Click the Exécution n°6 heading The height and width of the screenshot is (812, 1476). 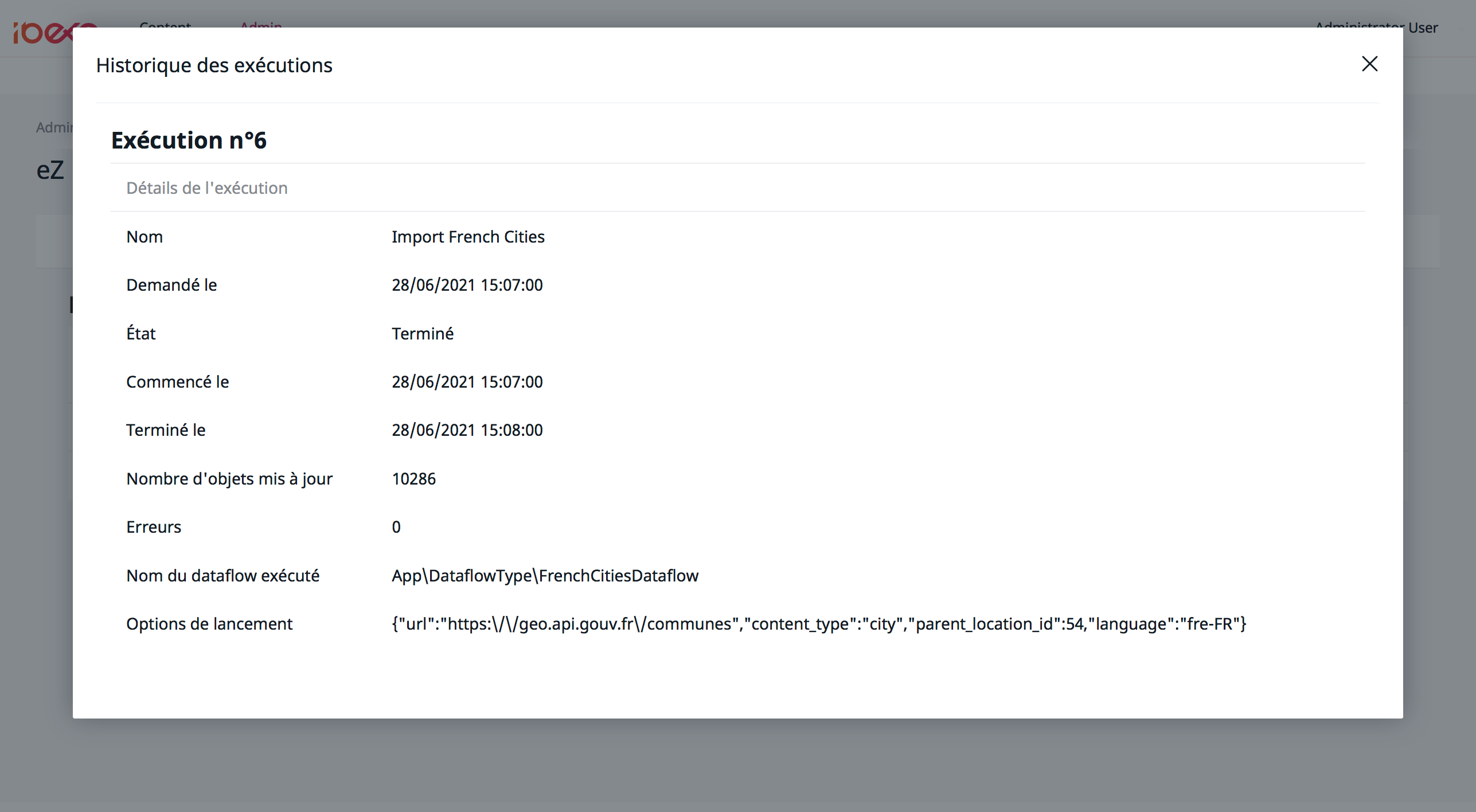coord(189,140)
